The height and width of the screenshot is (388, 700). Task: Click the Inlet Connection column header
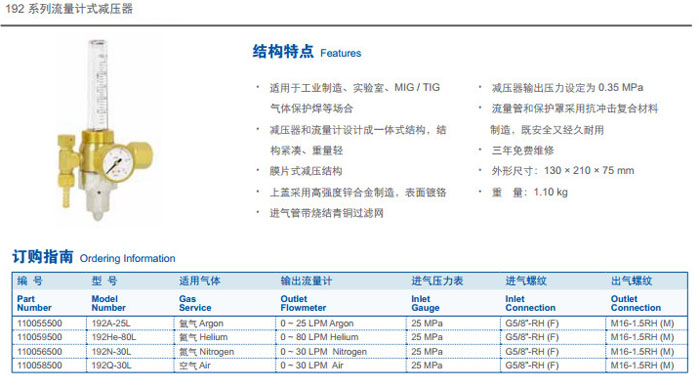pyautogui.click(x=530, y=303)
